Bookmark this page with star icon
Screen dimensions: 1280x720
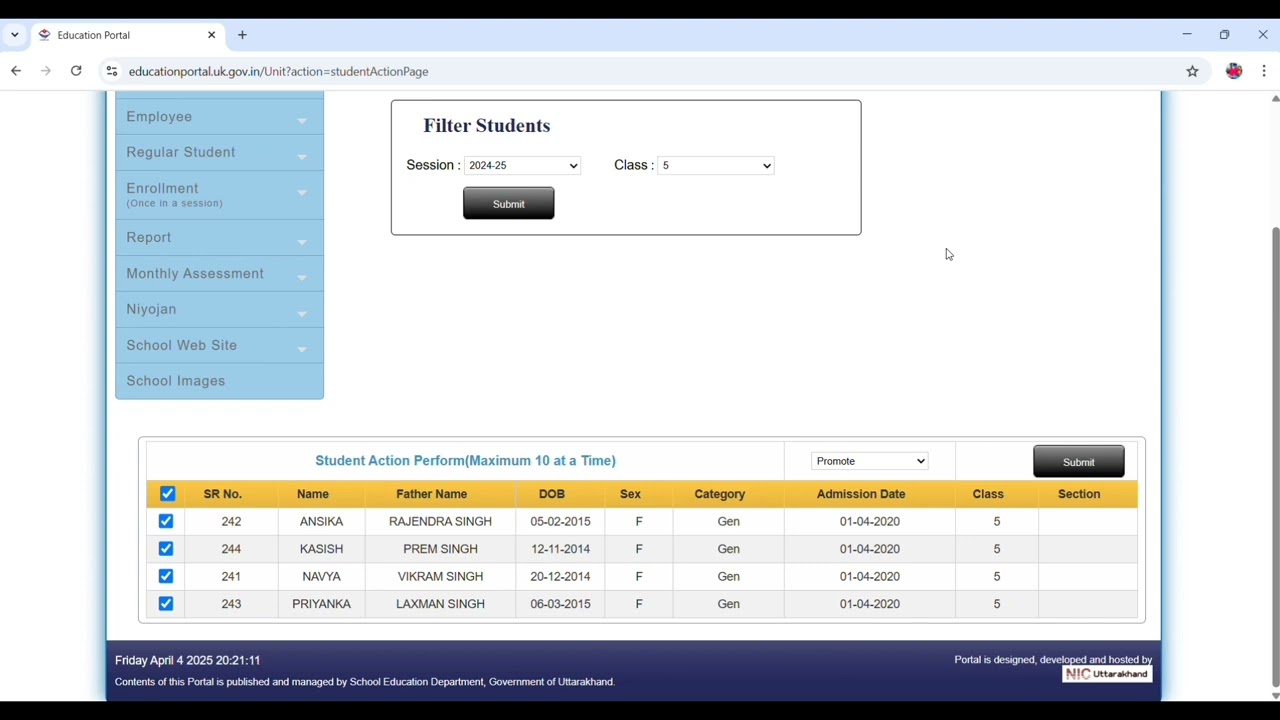click(x=1192, y=71)
